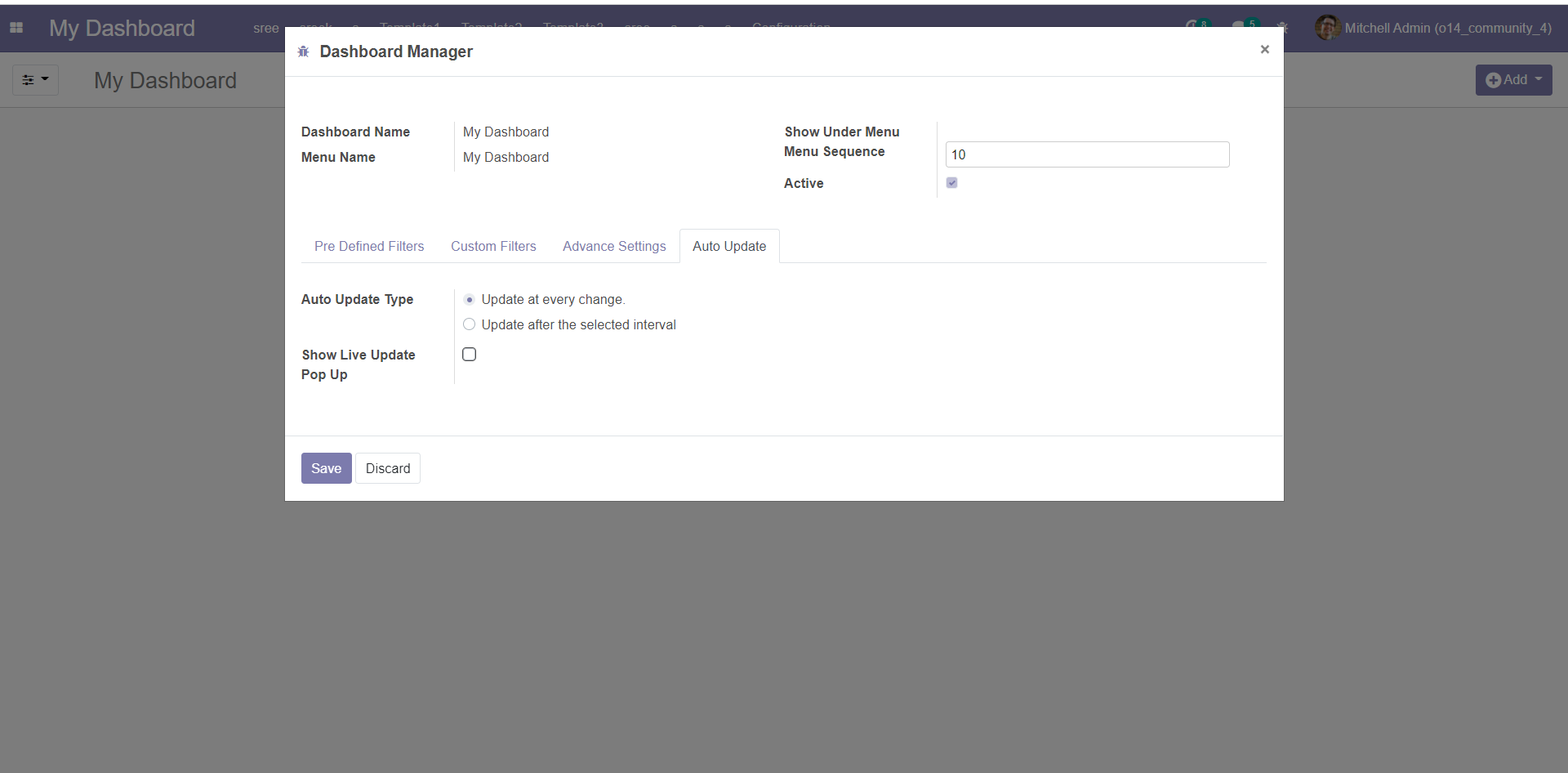Screen dimensions: 1568x773
Task: Open the sree menu in navbar
Action: (x=265, y=28)
